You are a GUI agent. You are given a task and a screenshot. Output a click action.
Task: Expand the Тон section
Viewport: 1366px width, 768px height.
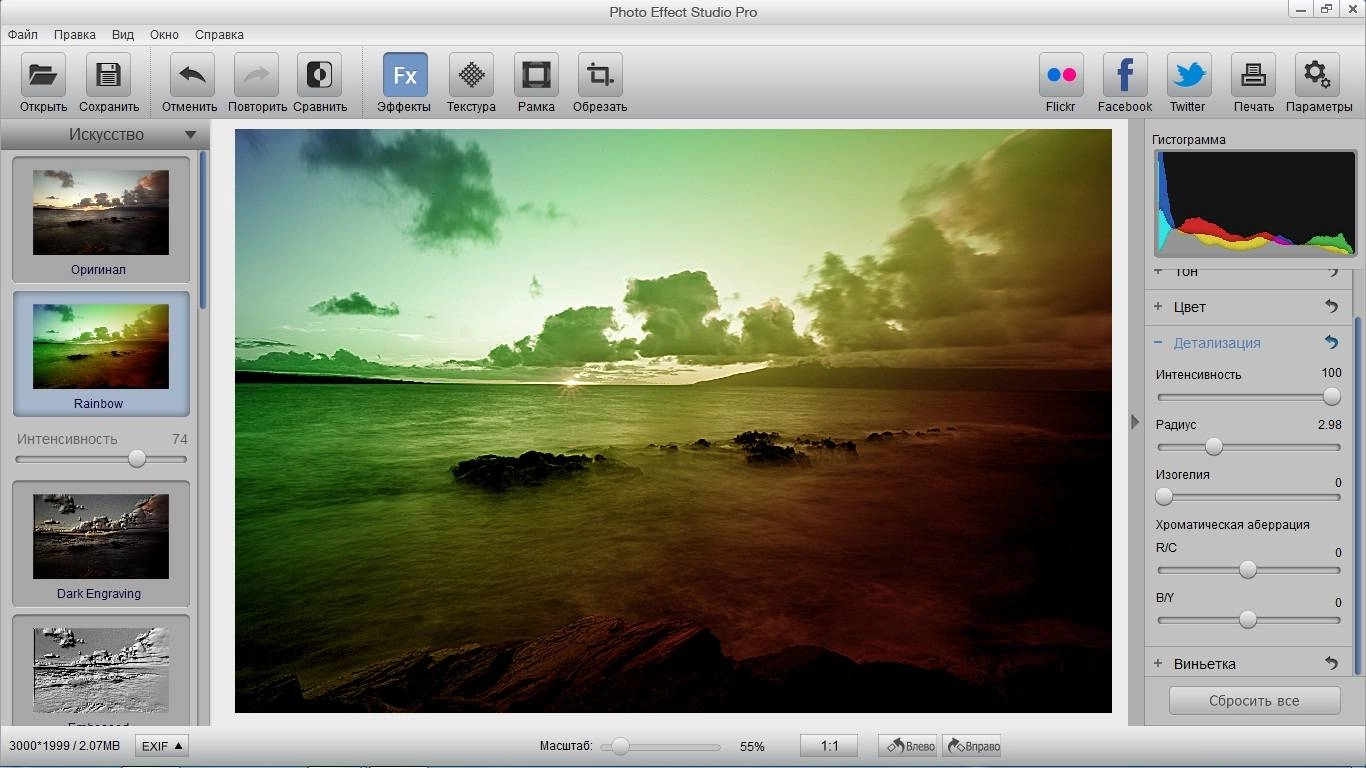[x=1158, y=272]
